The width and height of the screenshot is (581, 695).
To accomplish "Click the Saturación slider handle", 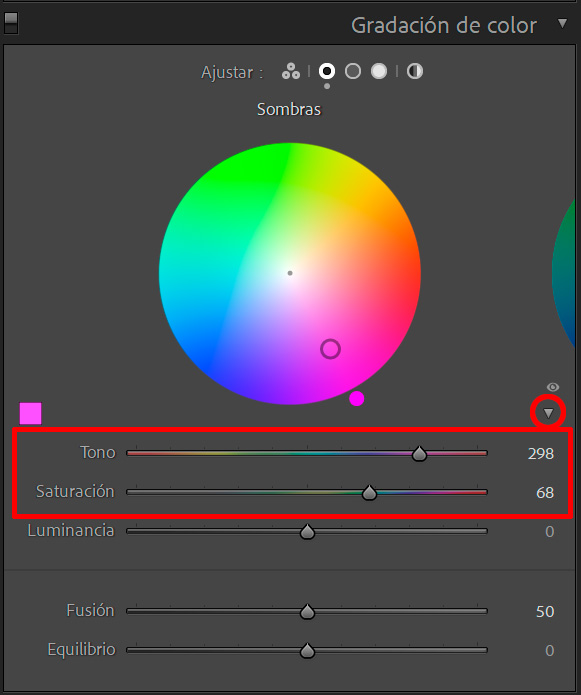I will pyautogui.click(x=369, y=493).
